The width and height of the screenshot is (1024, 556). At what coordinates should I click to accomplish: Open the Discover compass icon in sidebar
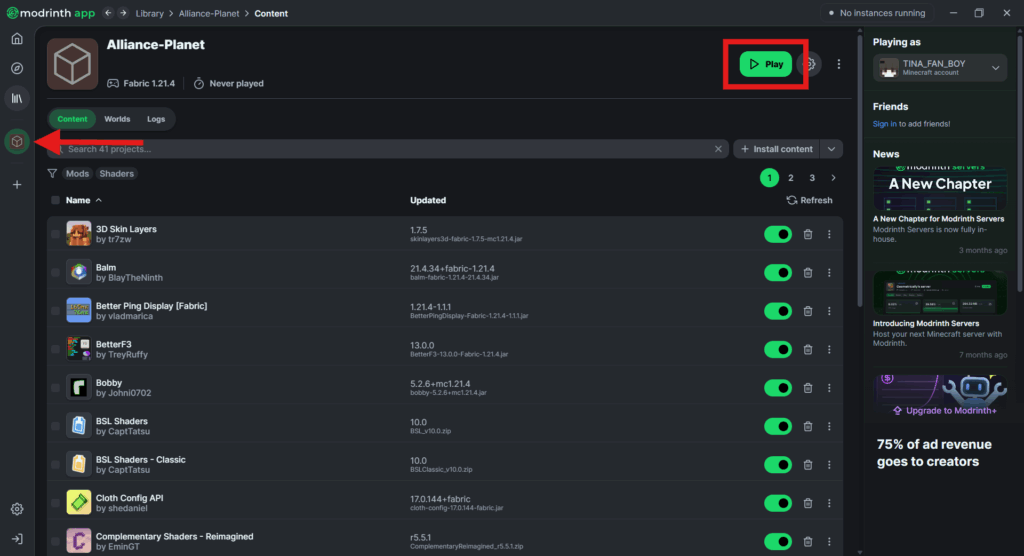pyautogui.click(x=17, y=69)
